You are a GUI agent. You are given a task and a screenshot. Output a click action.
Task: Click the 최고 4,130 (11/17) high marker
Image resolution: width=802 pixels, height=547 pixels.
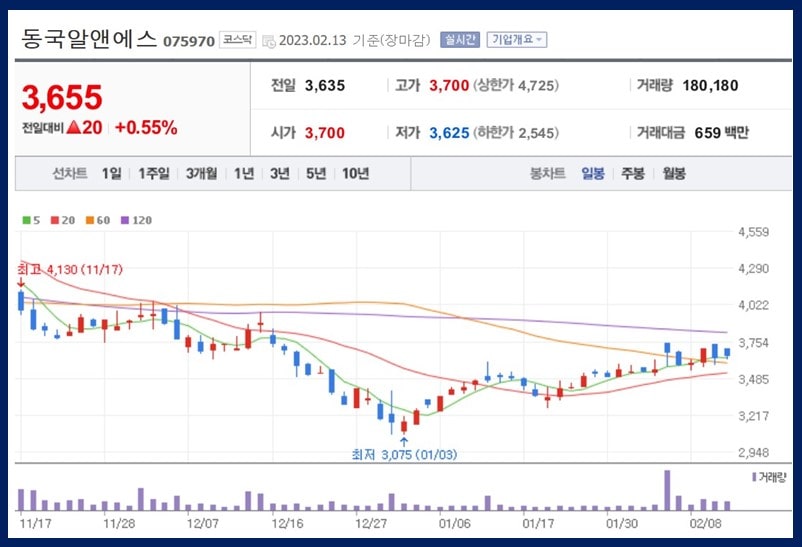[70, 269]
